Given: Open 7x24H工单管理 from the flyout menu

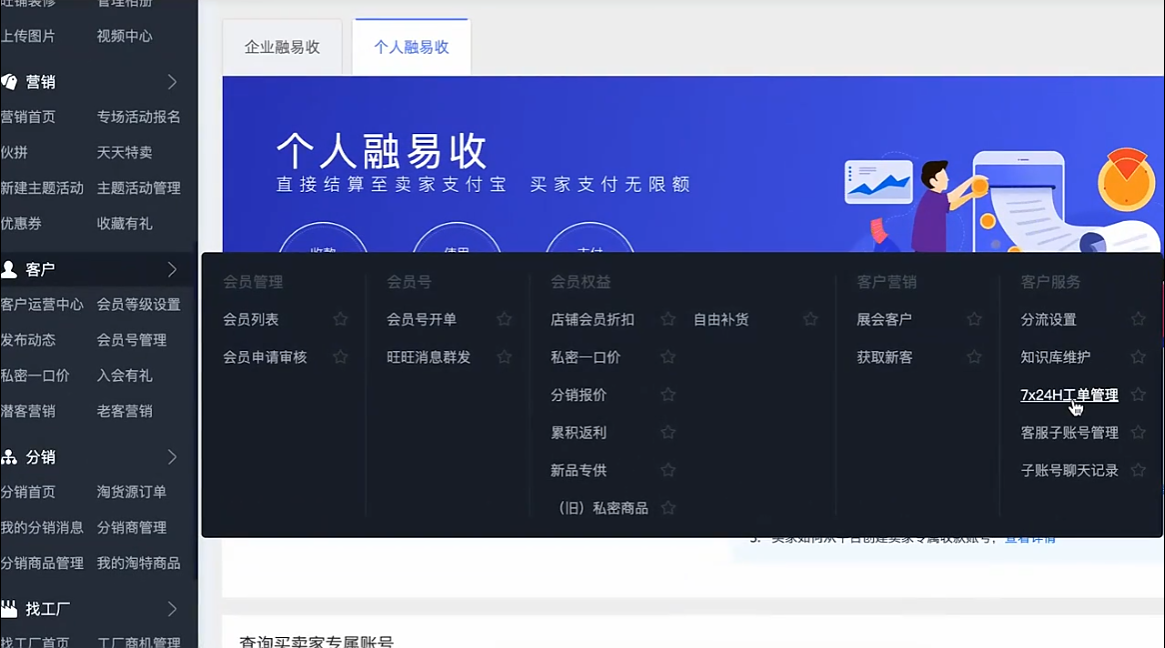Looking at the screenshot, I should click(x=1069, y=395).
